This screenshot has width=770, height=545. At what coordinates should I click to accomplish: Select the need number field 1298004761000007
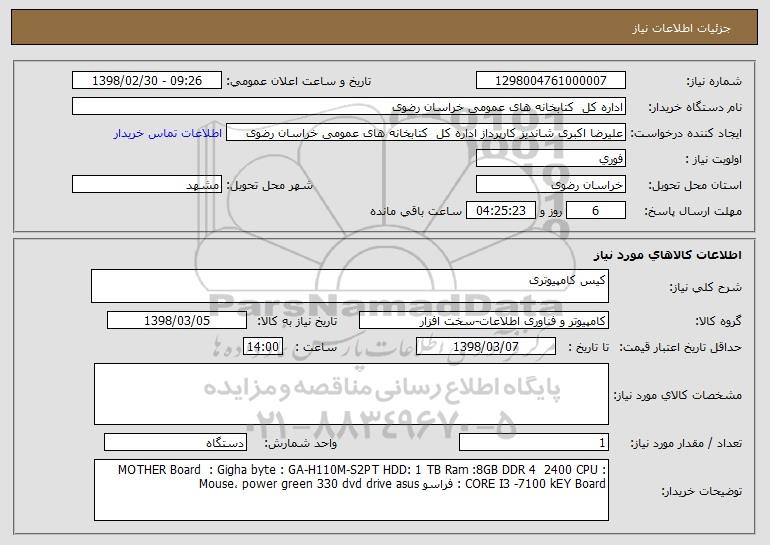550,80
